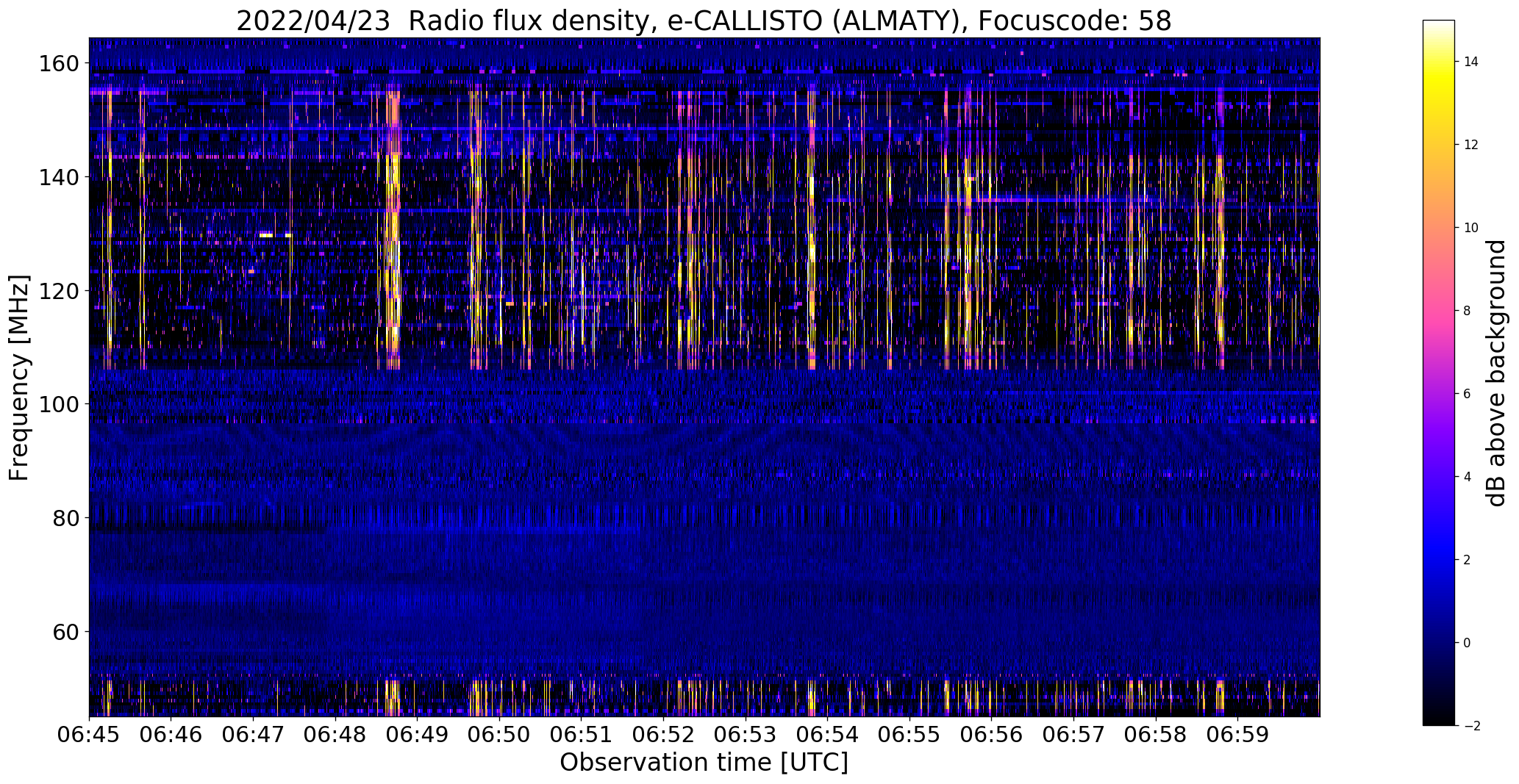Click the 06:54 time axis label
This screenshot has width=1519, height=784.
827,734
